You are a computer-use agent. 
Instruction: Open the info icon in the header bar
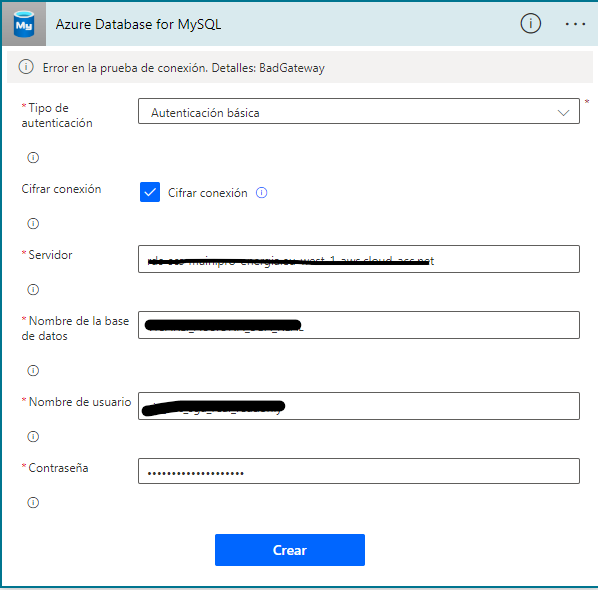point(530,24)
